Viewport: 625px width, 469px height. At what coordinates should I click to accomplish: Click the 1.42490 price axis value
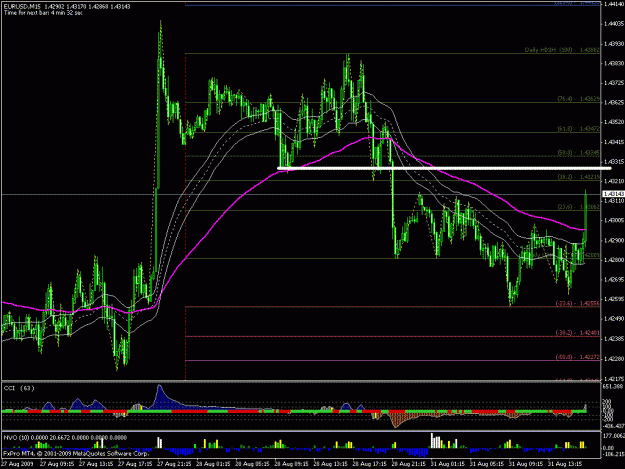pos(613,319)
